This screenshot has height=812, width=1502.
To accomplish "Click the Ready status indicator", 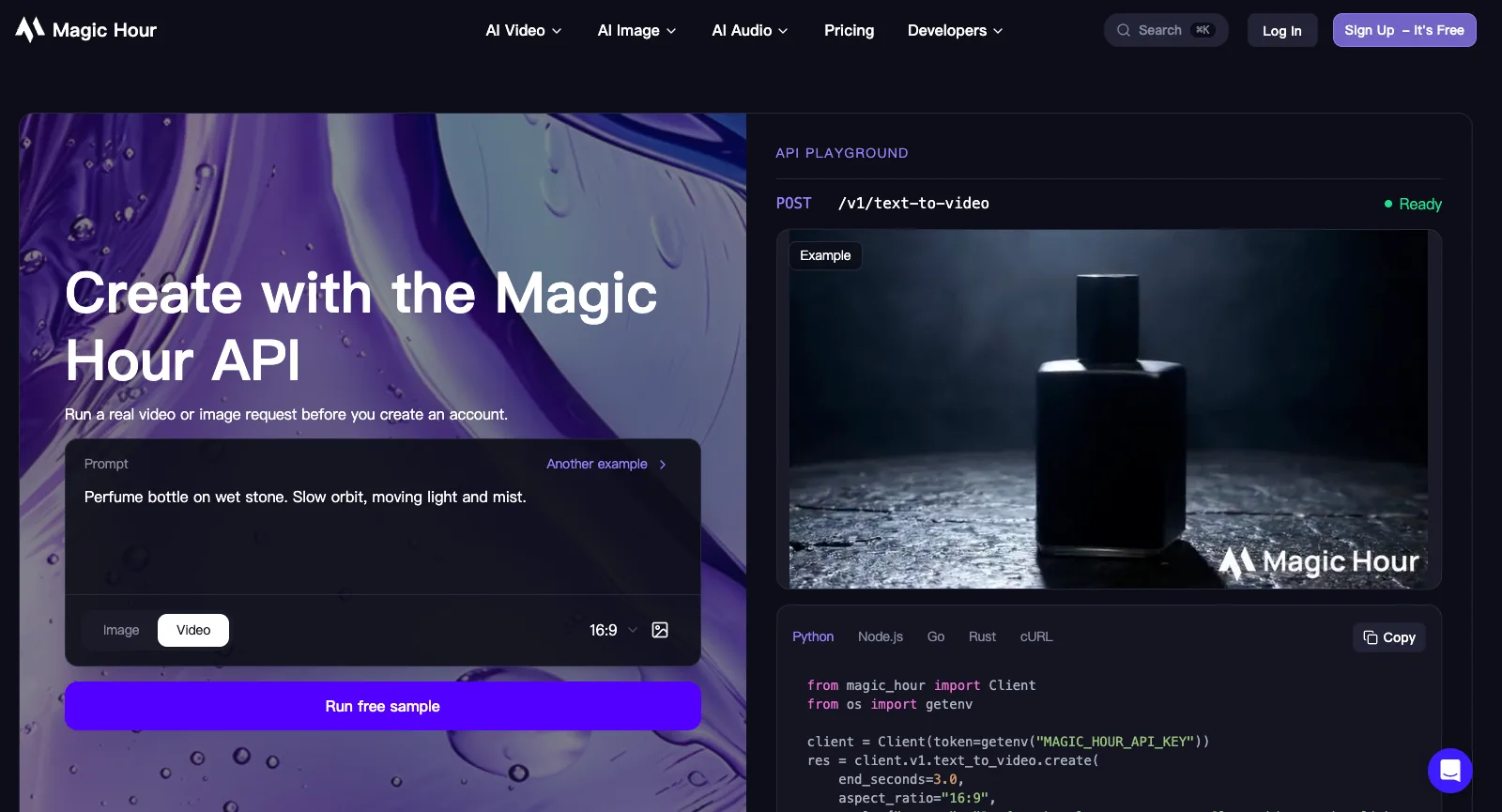I will [1413, 204].
